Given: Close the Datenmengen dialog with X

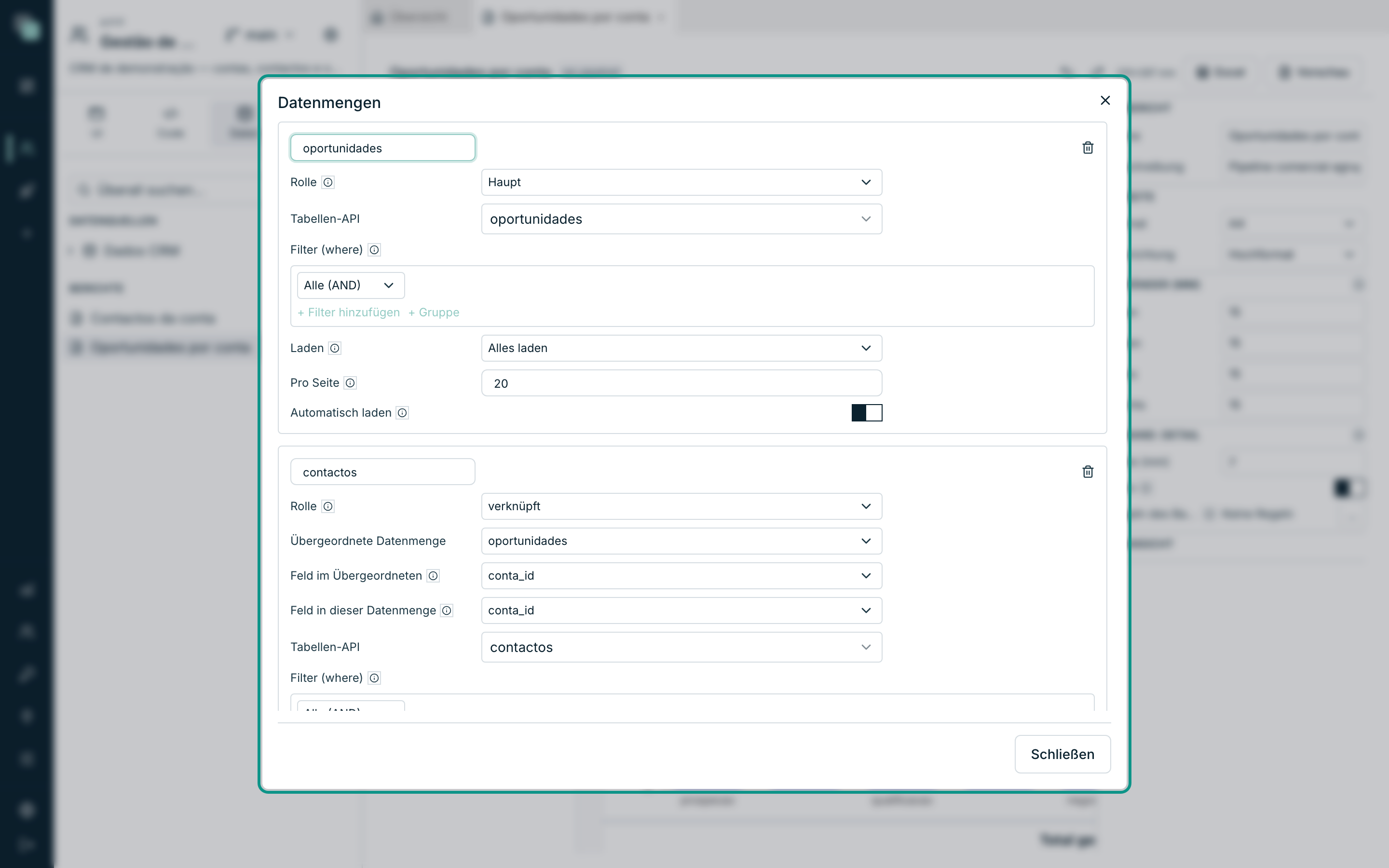Looking at the screenshot, I should click(x=1105, y=100).
